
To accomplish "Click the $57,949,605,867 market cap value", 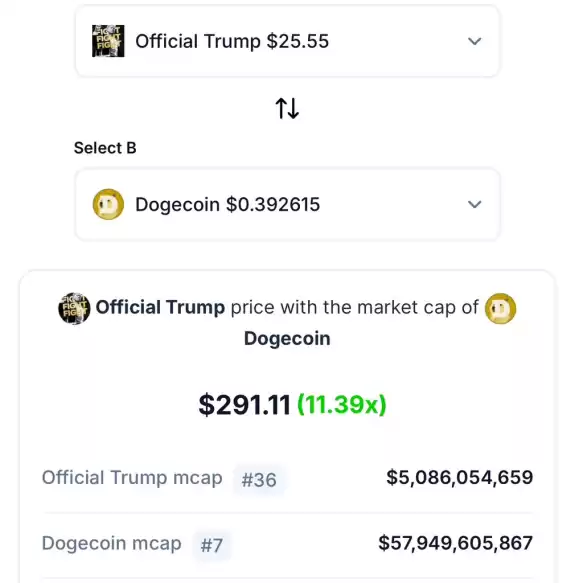I will [456, 543].
